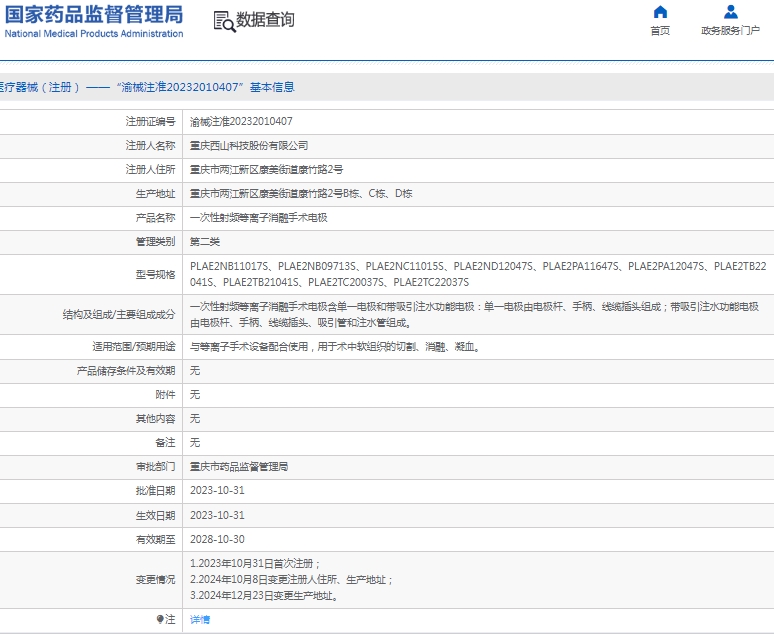Select structure composition description text
The width and height of the screenshot is (774, 638).
[x=474, y=315]
